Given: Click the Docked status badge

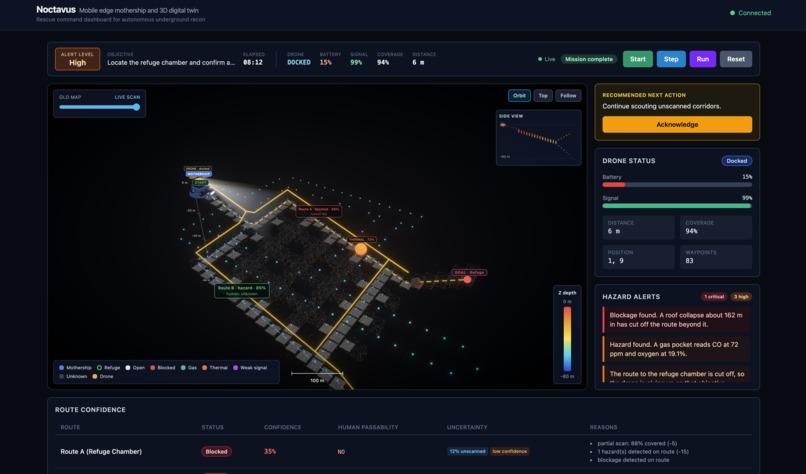Looking at the screenshot, I should (x=737, y=161).
